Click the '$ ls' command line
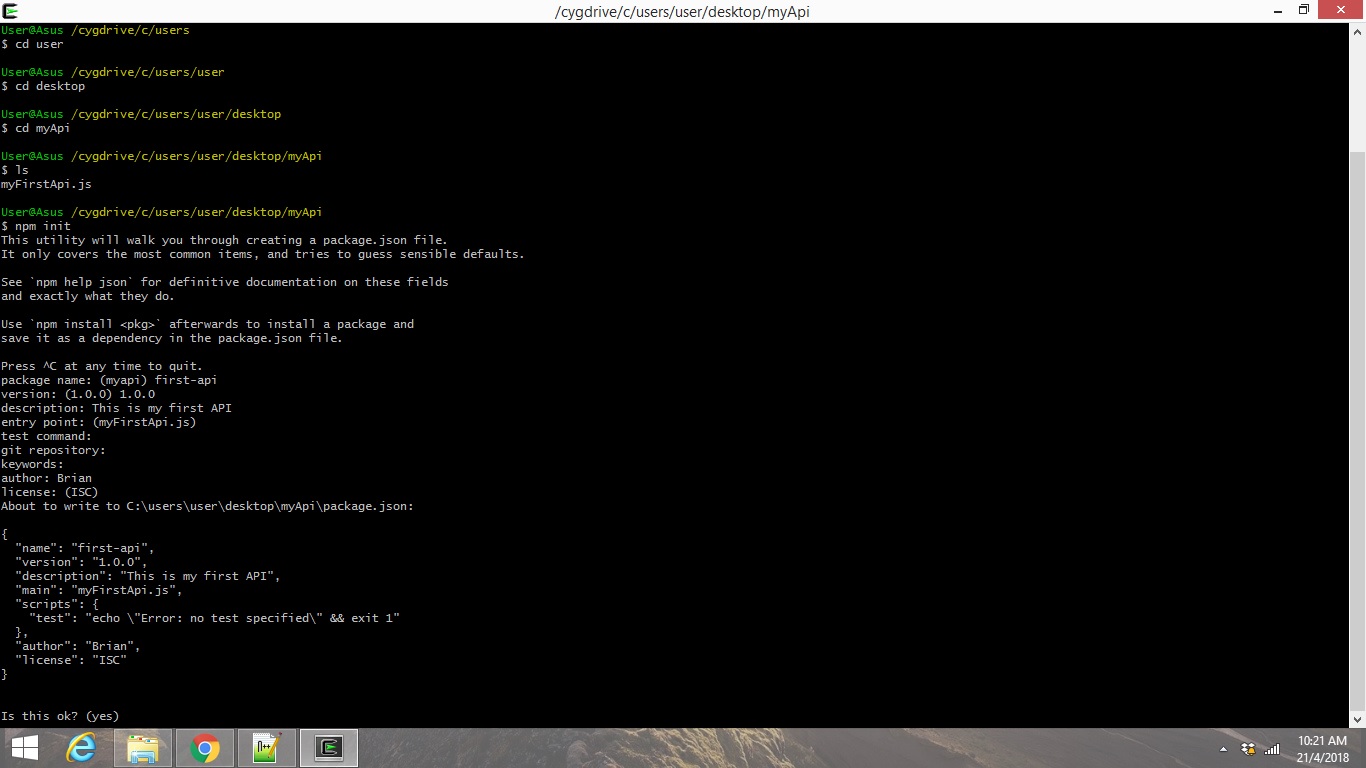 pyautogui.click(x=15, y=170)
